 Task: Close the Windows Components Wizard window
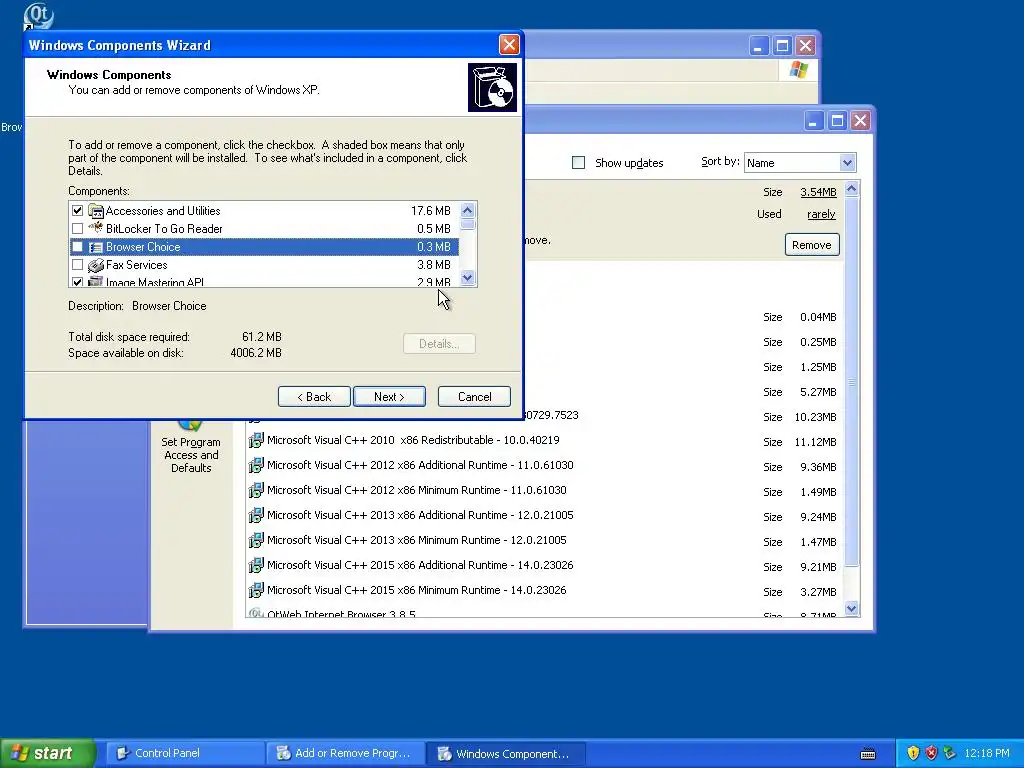(x=509, y=44)
